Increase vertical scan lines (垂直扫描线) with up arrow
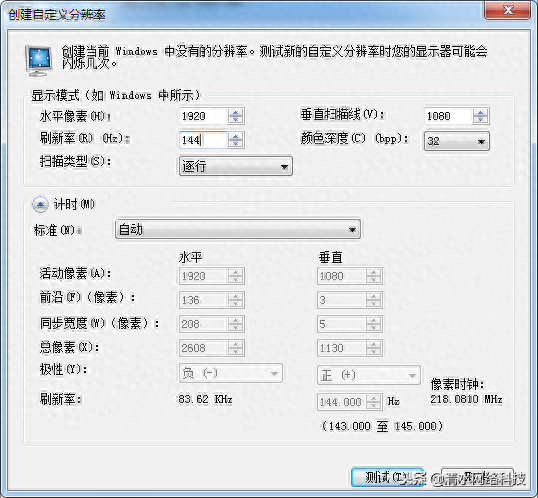This screenshot has width=538, height=498. coord(480,113)
